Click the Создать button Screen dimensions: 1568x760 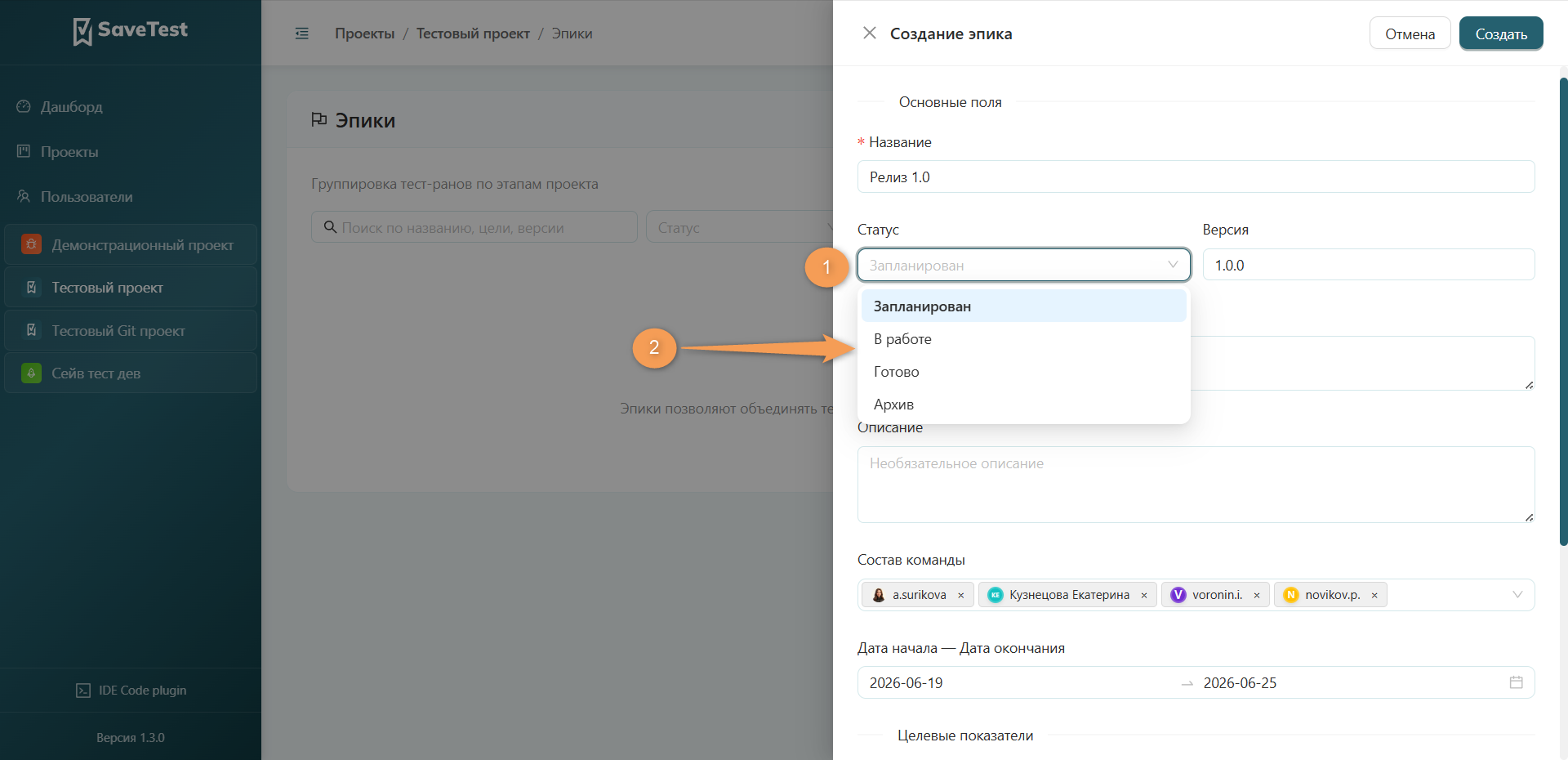1501,34
